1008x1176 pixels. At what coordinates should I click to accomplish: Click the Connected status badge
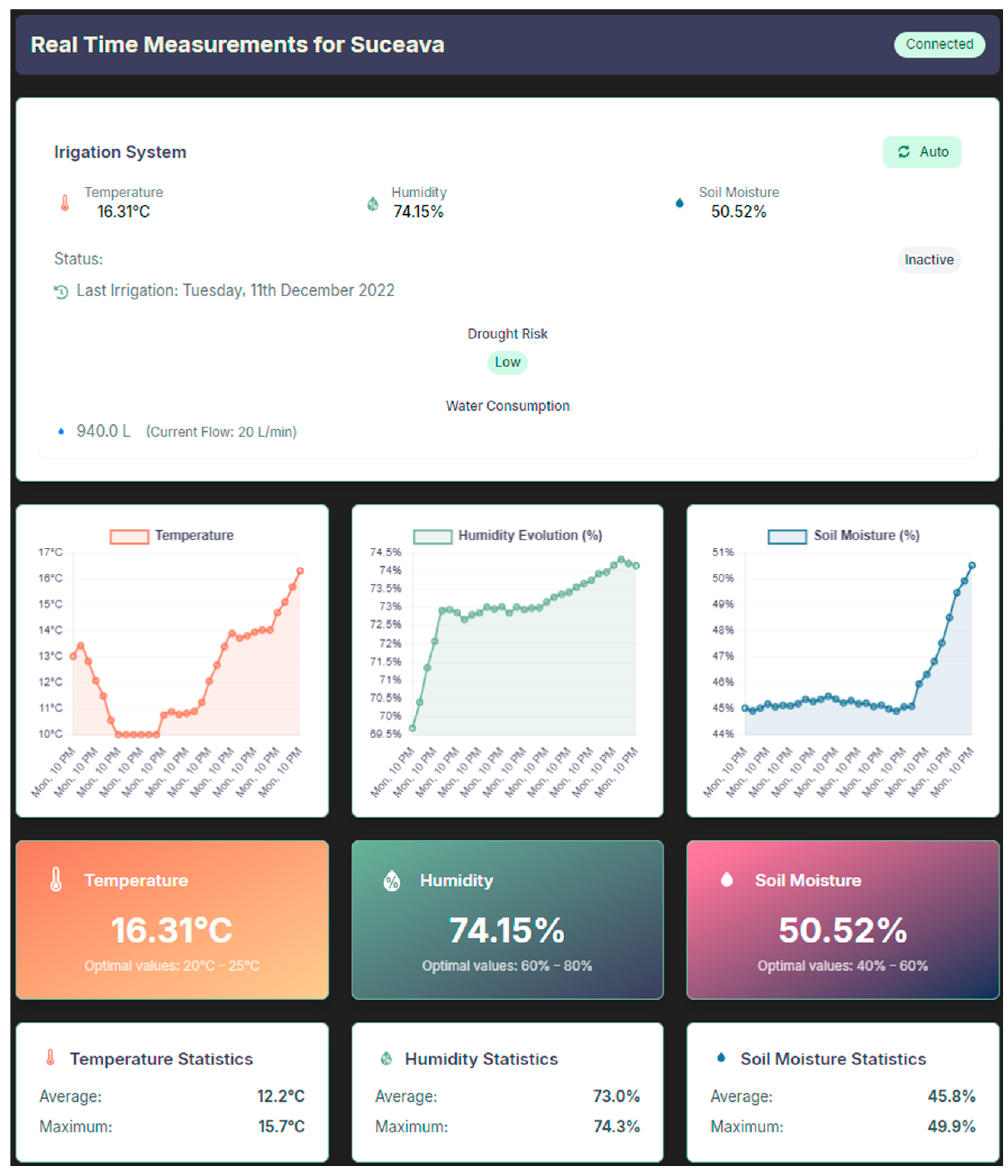tap(939, 44)
